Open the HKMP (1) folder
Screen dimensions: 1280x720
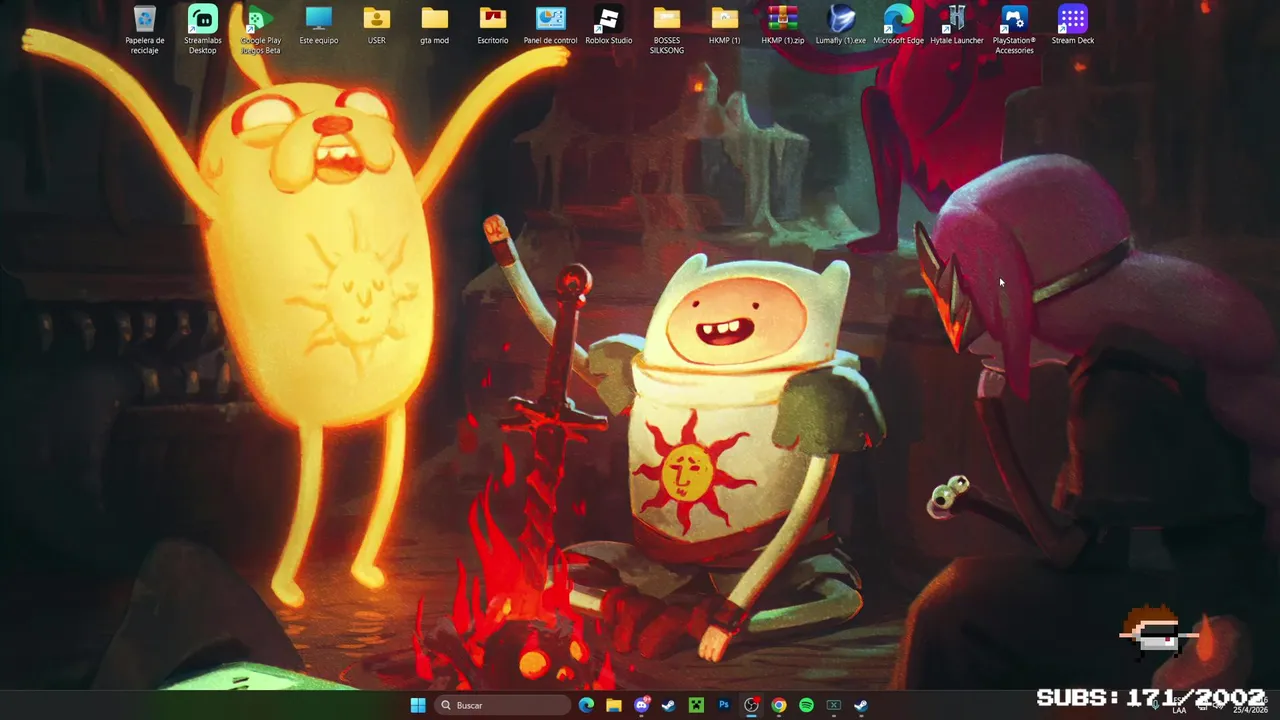tap(725, 26)
